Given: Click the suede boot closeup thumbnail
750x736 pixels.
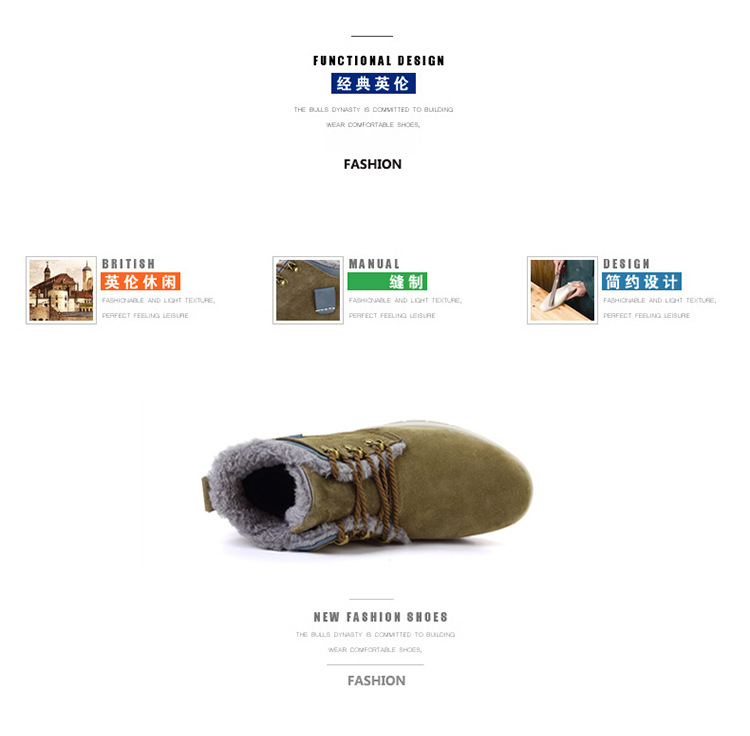Looking at the screenshot, I should tap(308, 290).
